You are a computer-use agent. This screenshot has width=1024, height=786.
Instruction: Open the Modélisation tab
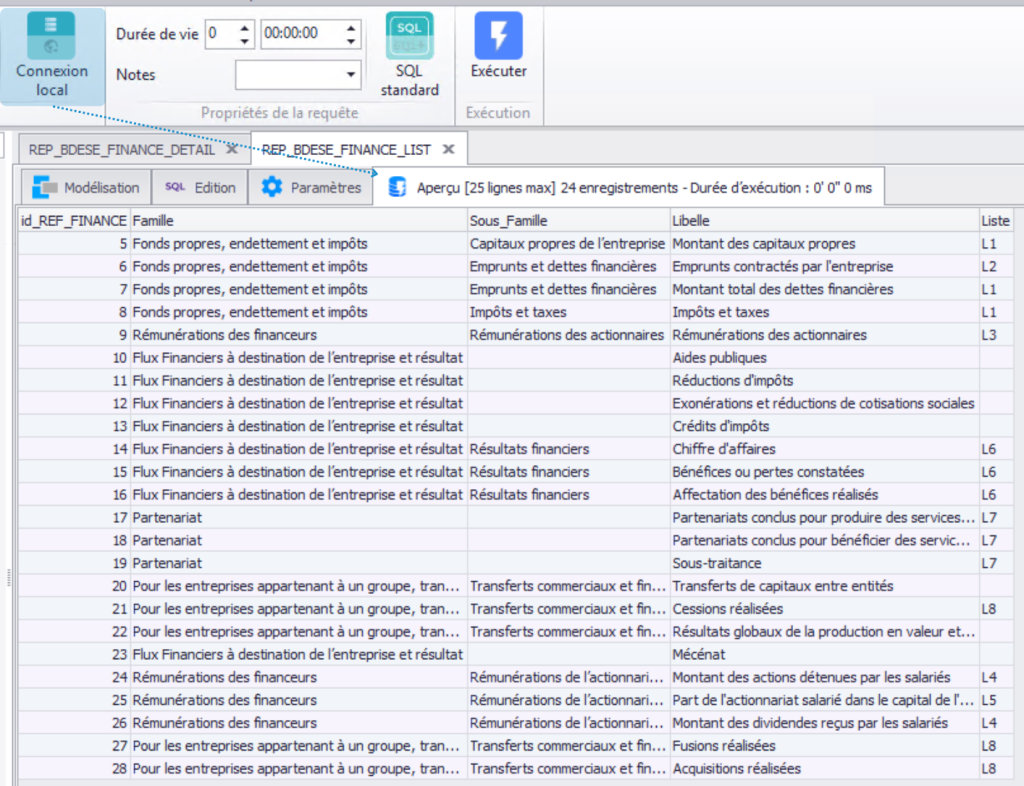[x=86, y=187]
